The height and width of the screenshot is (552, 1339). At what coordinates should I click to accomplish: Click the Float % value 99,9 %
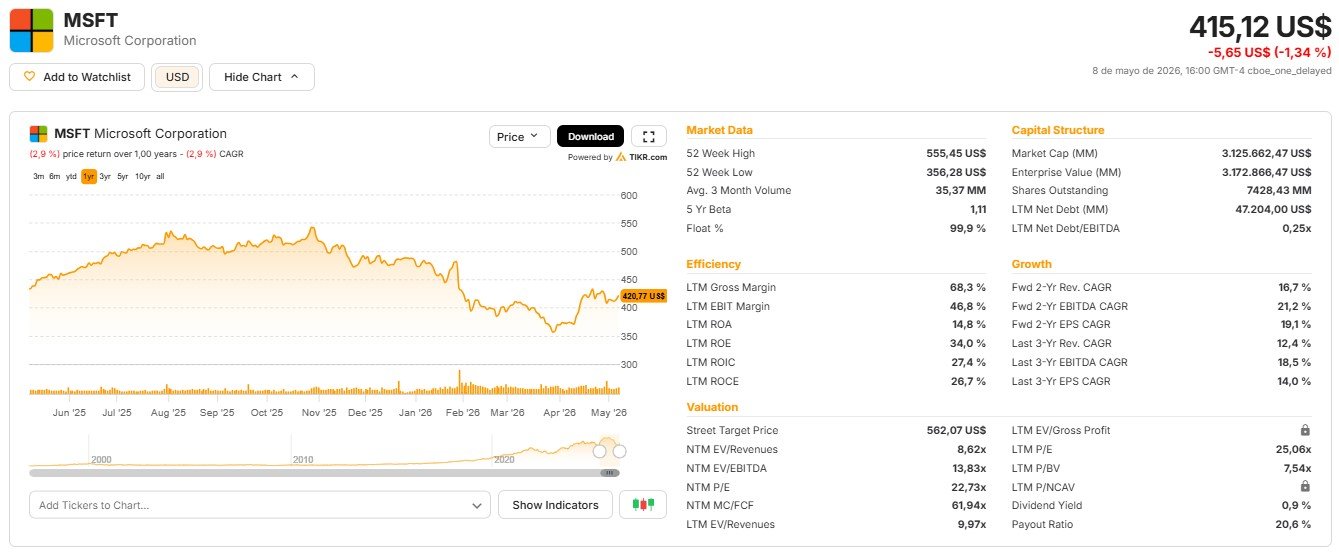click(x=967, y=228)
